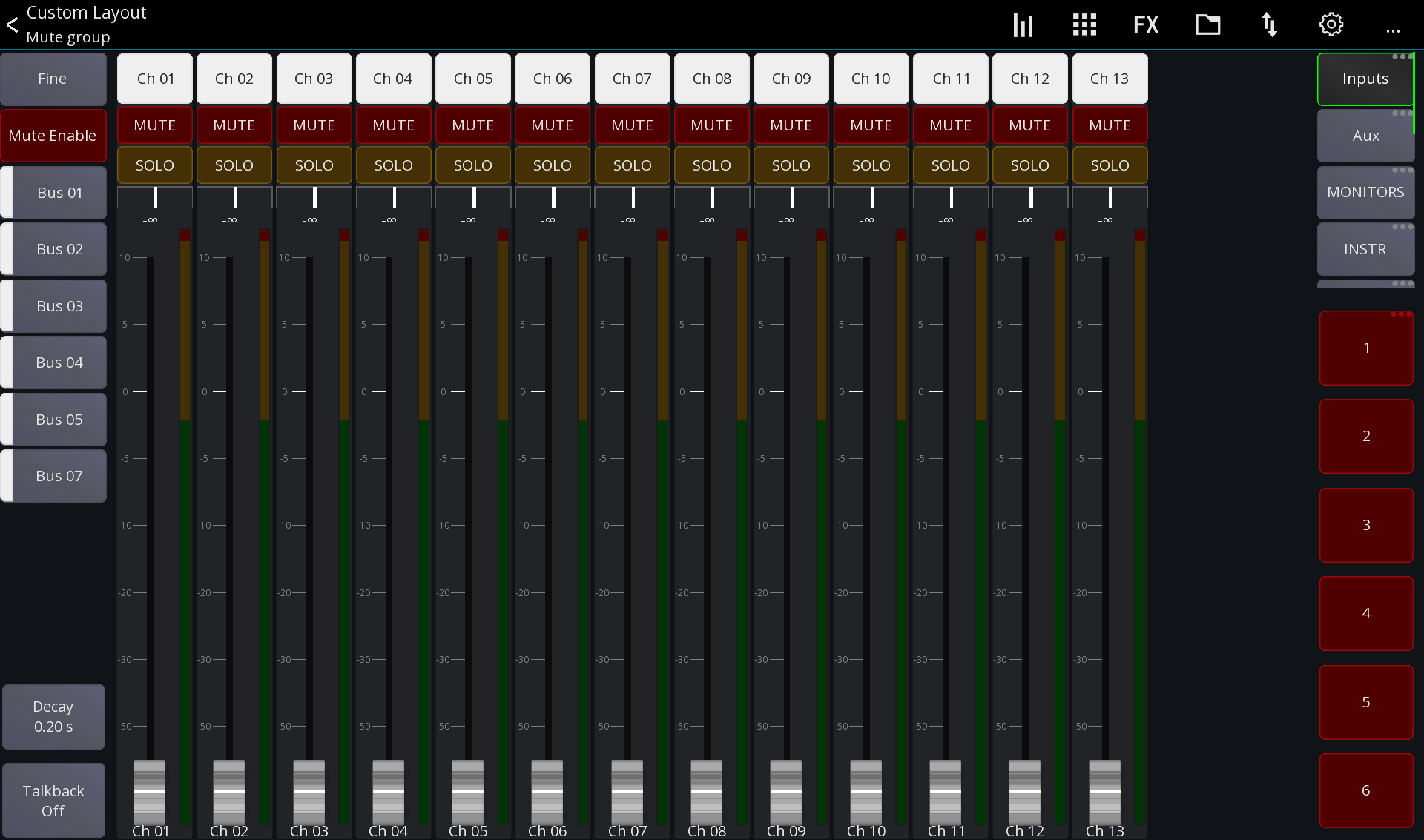Select Bus 02 send

point(53,249)
